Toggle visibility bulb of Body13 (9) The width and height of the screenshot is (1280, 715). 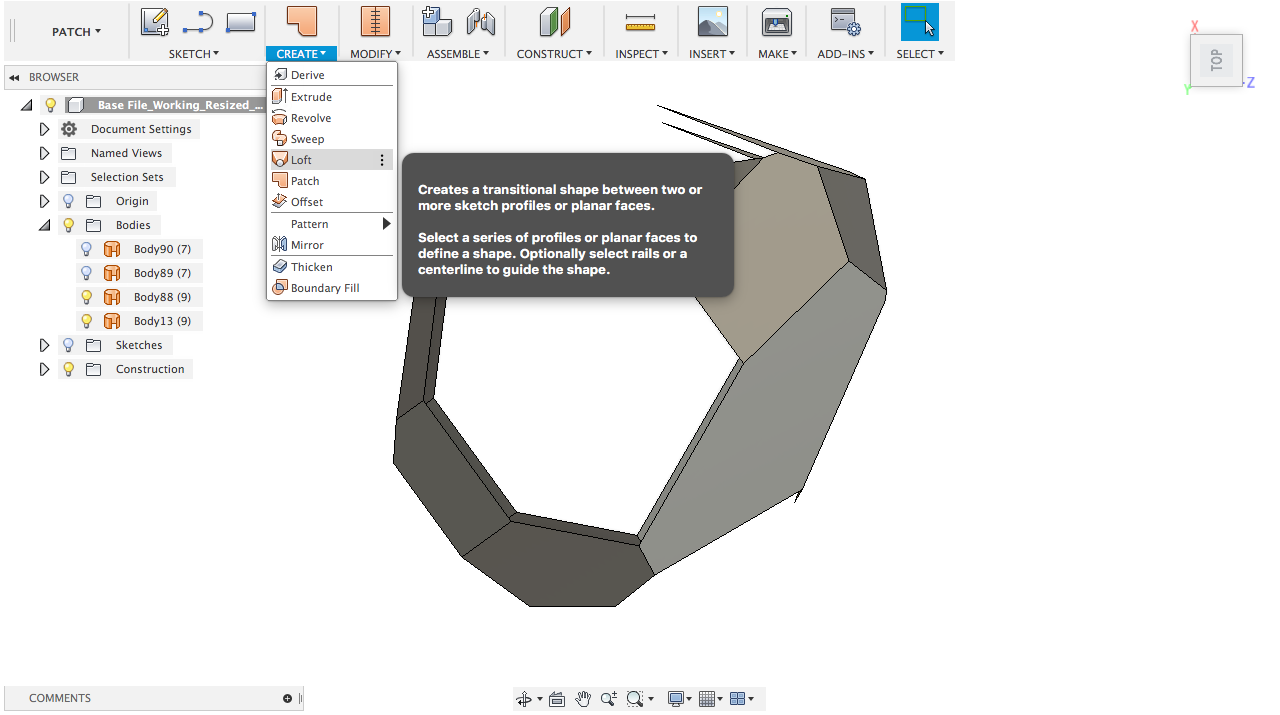click(x=87, y=321)
